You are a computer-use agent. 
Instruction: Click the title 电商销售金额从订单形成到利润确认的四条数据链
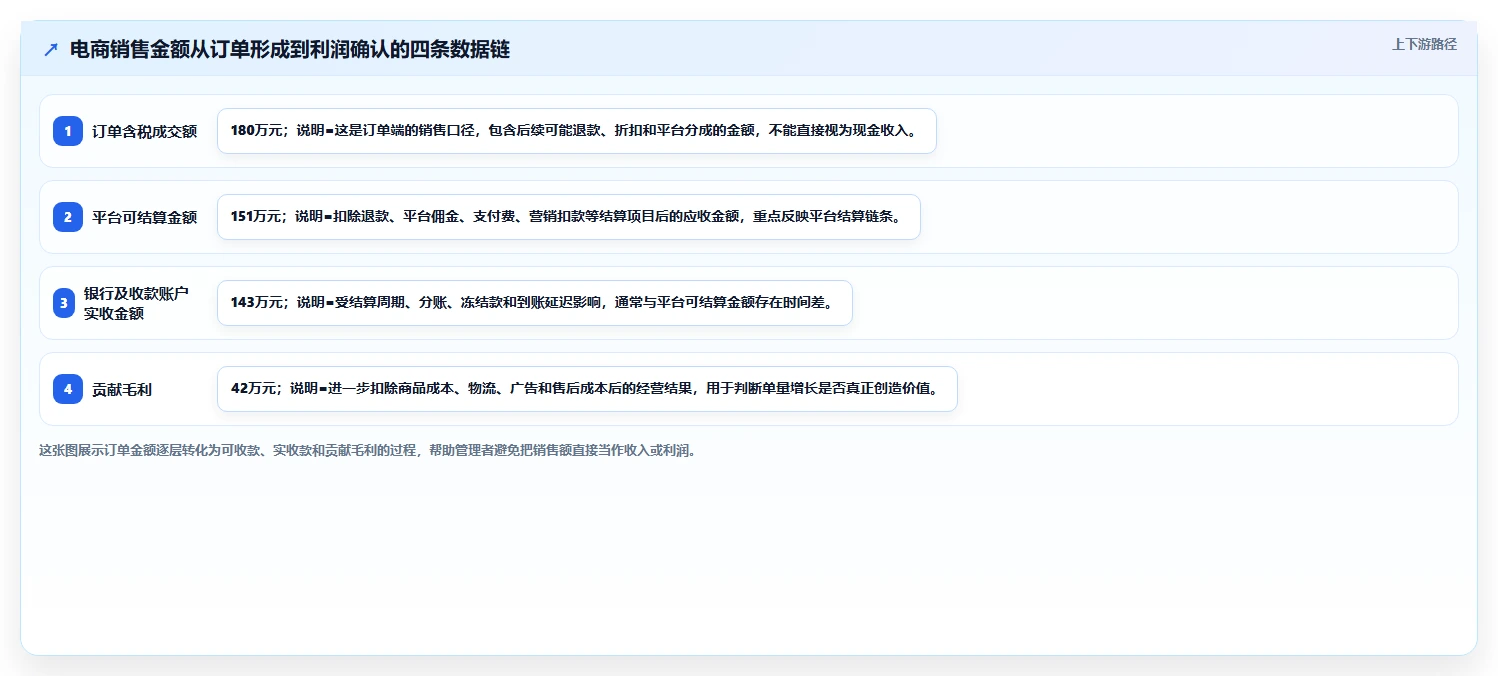[290, 50]
